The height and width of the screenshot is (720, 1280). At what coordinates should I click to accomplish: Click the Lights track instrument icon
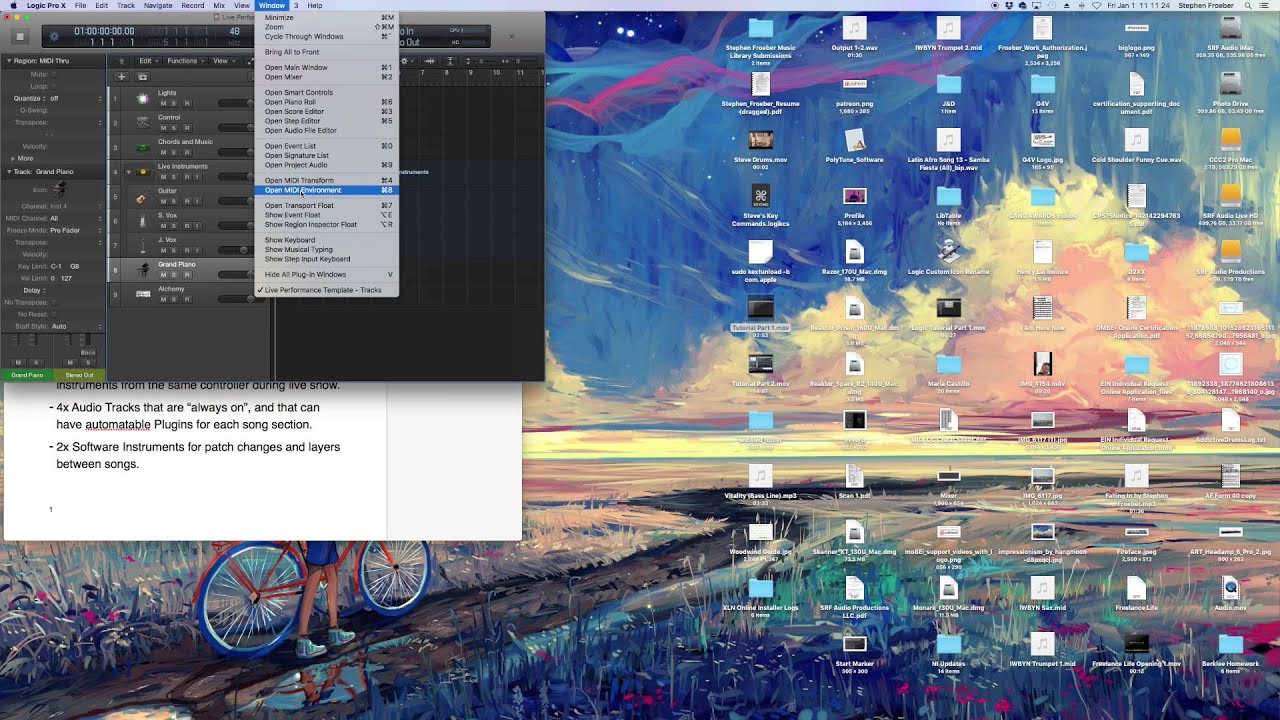point(142,98)
